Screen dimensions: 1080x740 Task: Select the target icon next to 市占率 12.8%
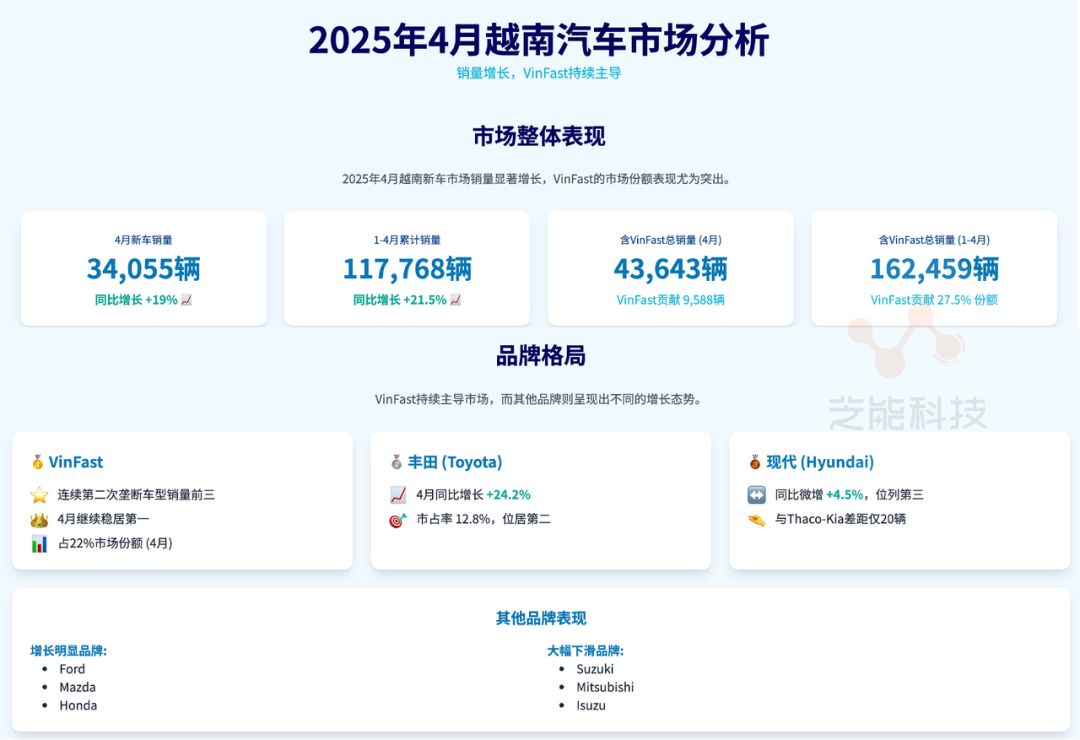398,520
